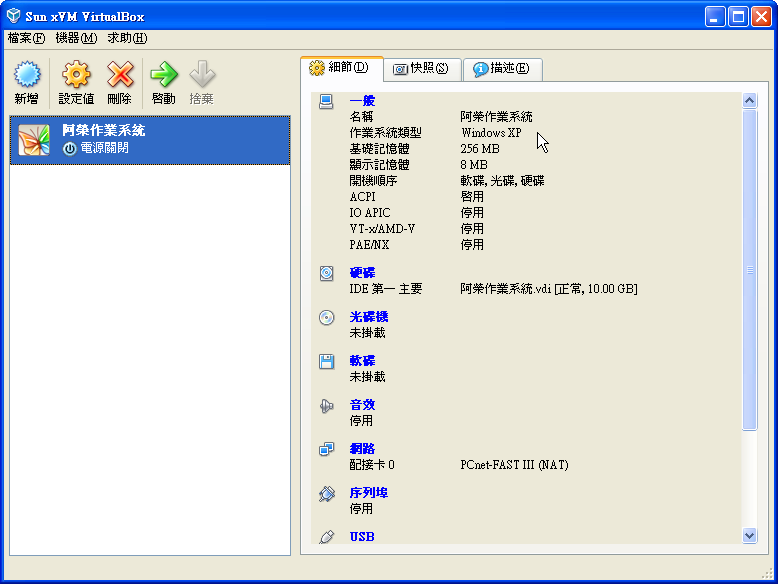Click the details scrollbar up arrow
Screen dimensions: 778x584
pyautogui.click(x=749, y=101)
